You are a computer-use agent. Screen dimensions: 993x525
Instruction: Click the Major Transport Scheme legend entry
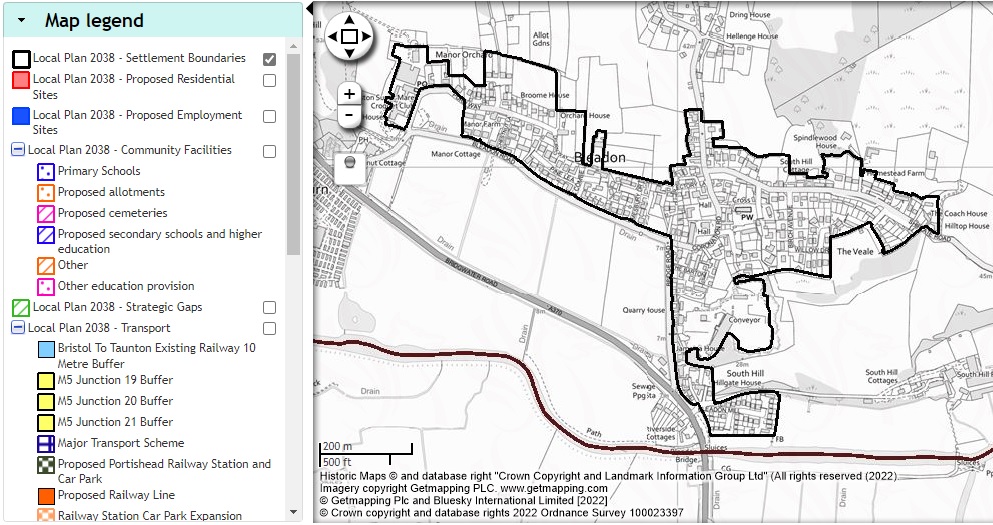pyautogui.click(x=120, y=443)
